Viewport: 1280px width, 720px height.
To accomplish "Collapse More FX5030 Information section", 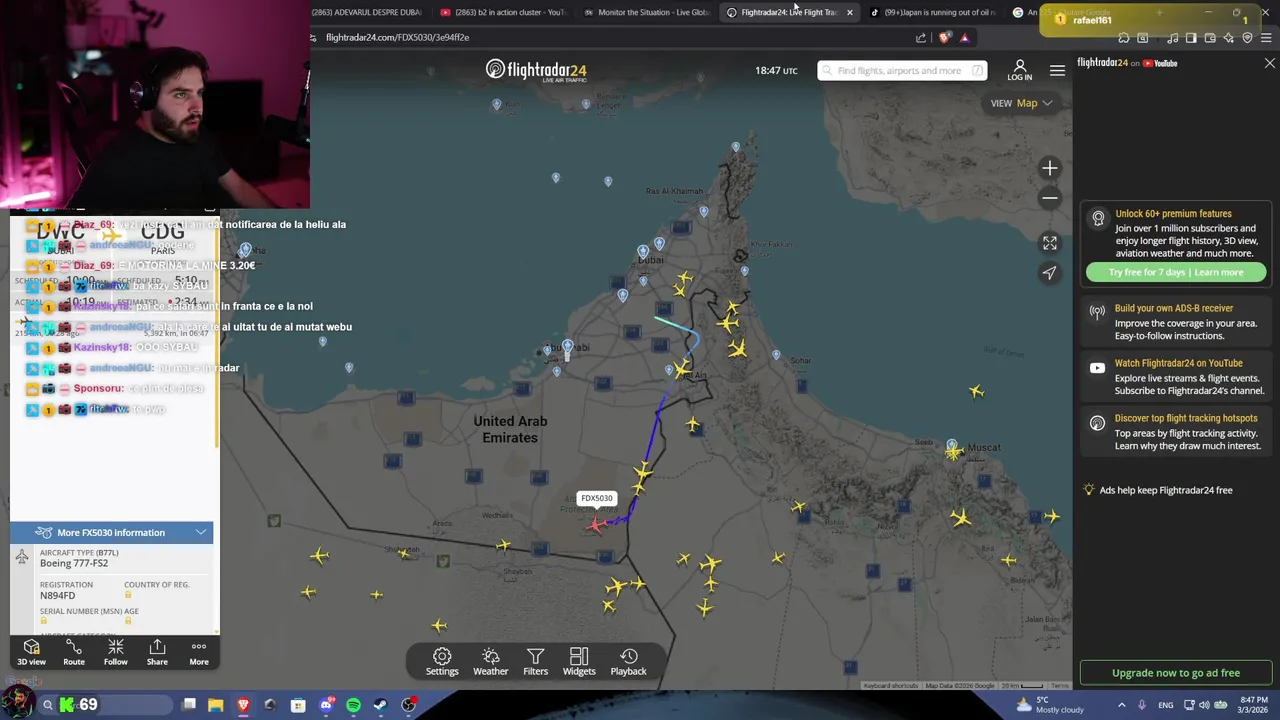I will [x=112, y=532].
